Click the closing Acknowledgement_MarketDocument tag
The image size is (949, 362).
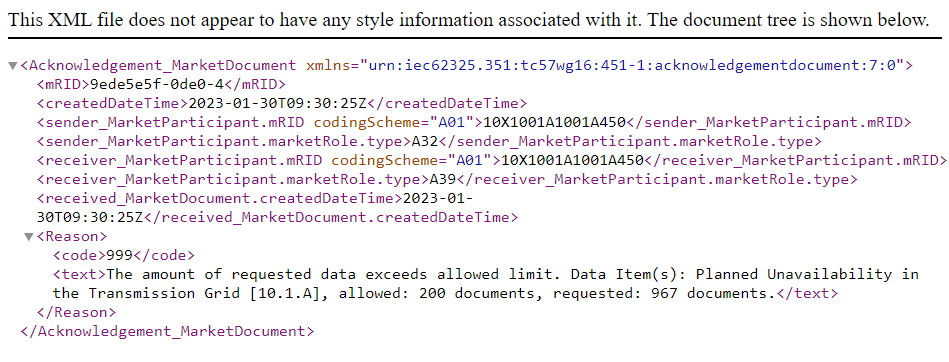168,331
